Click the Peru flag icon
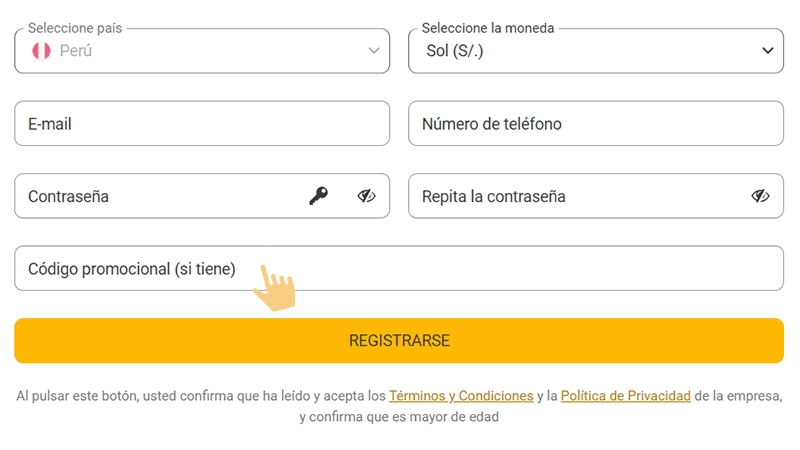This screenshot has width=800, height=450. tap(41, 51)
